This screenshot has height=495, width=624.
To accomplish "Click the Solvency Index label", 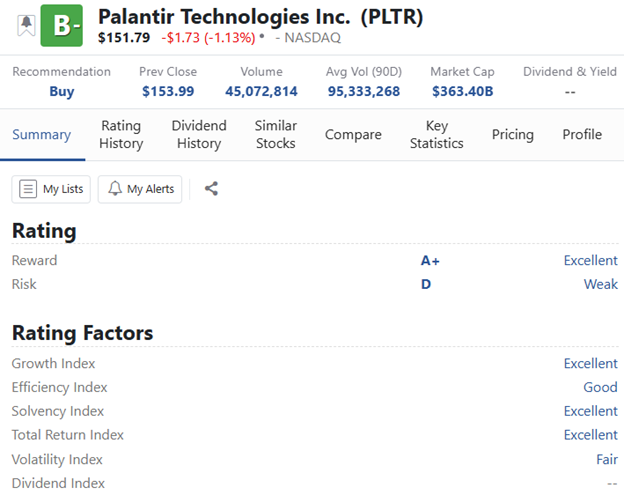I will point(58,411).
